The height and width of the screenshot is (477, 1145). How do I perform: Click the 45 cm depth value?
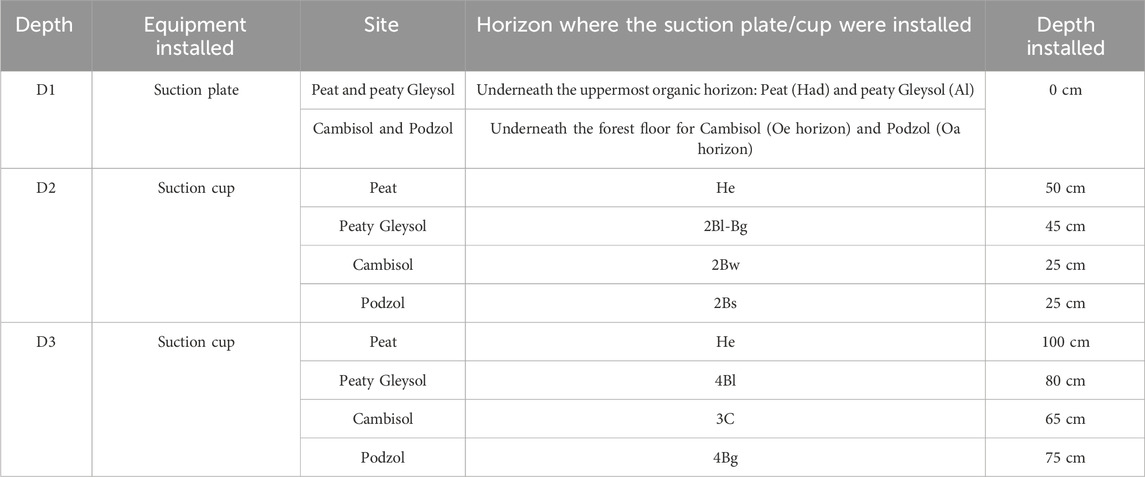click(1065, 226)
